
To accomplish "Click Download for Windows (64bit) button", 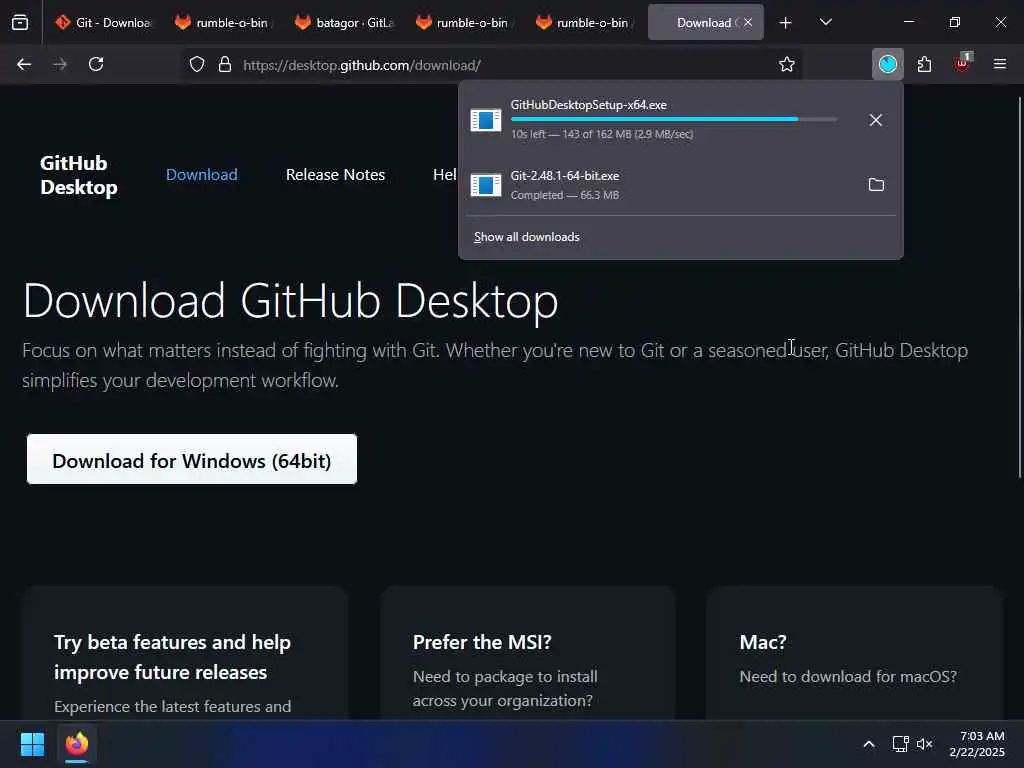I will click(x=191, y=460).
